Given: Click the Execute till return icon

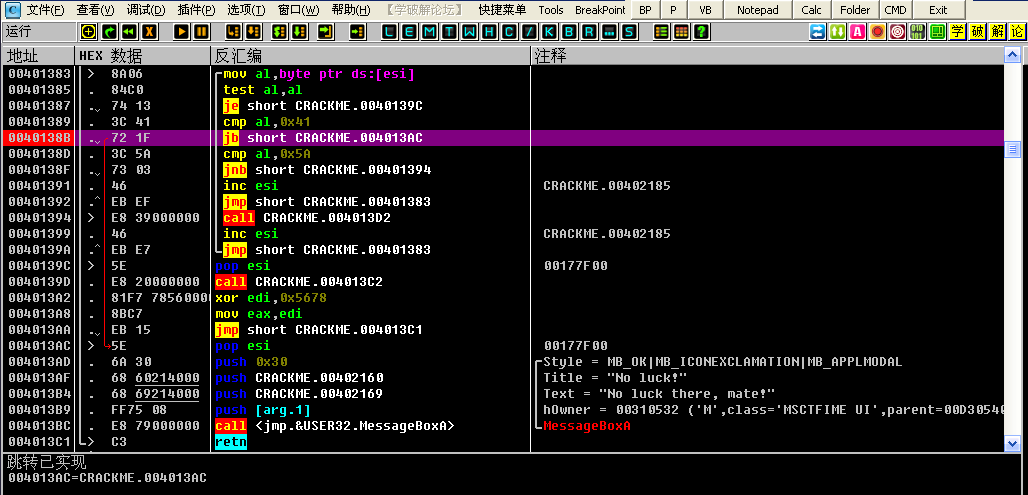Looking at the screenshot, I should point(326,31).
